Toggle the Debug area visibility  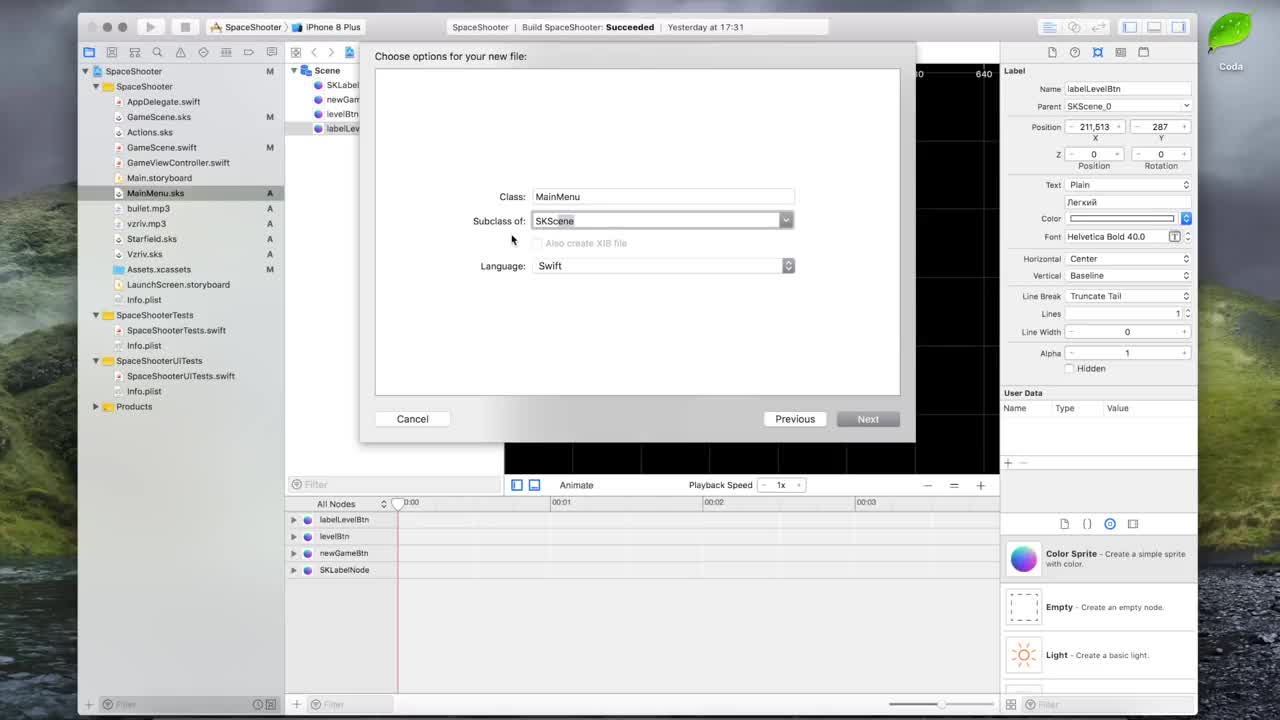point(1154,27)
